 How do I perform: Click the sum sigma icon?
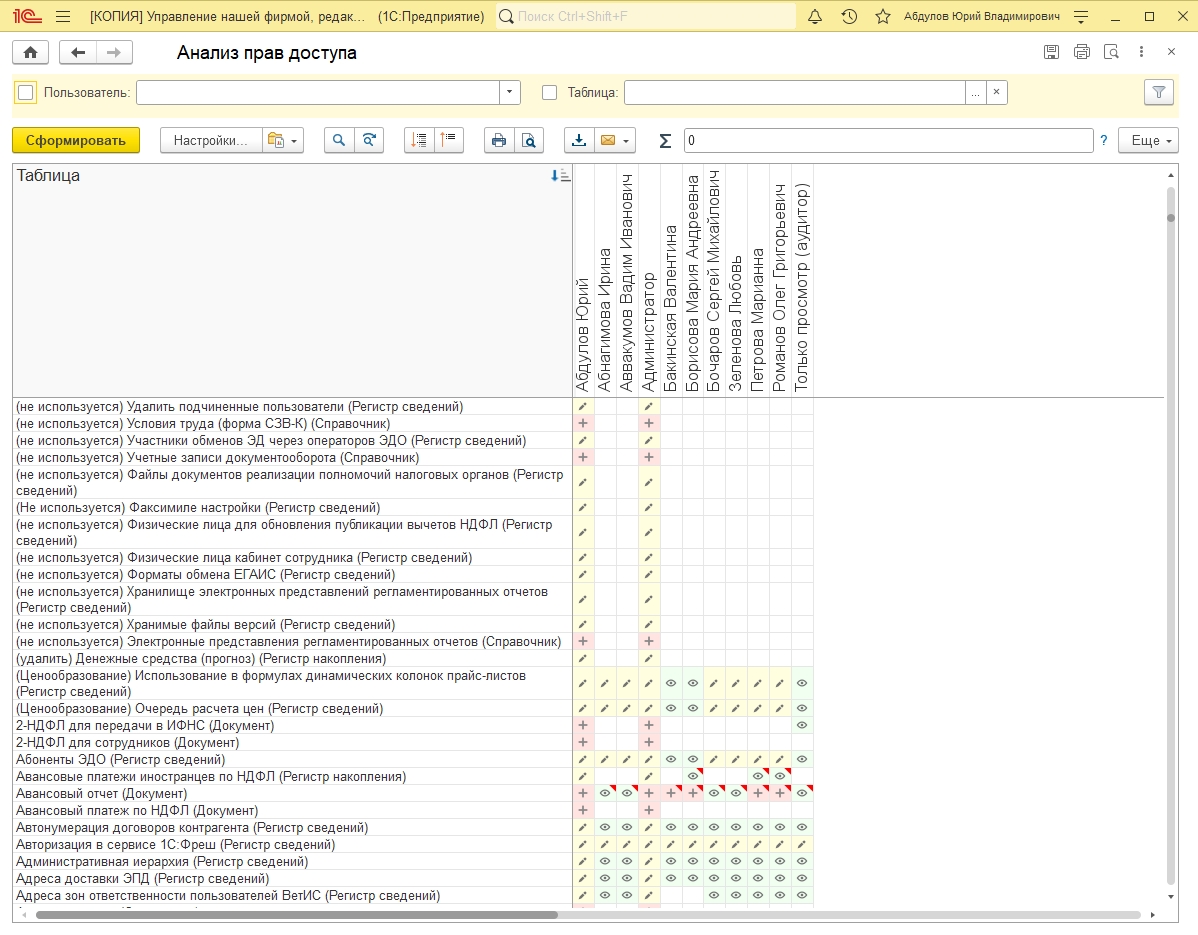665,141
